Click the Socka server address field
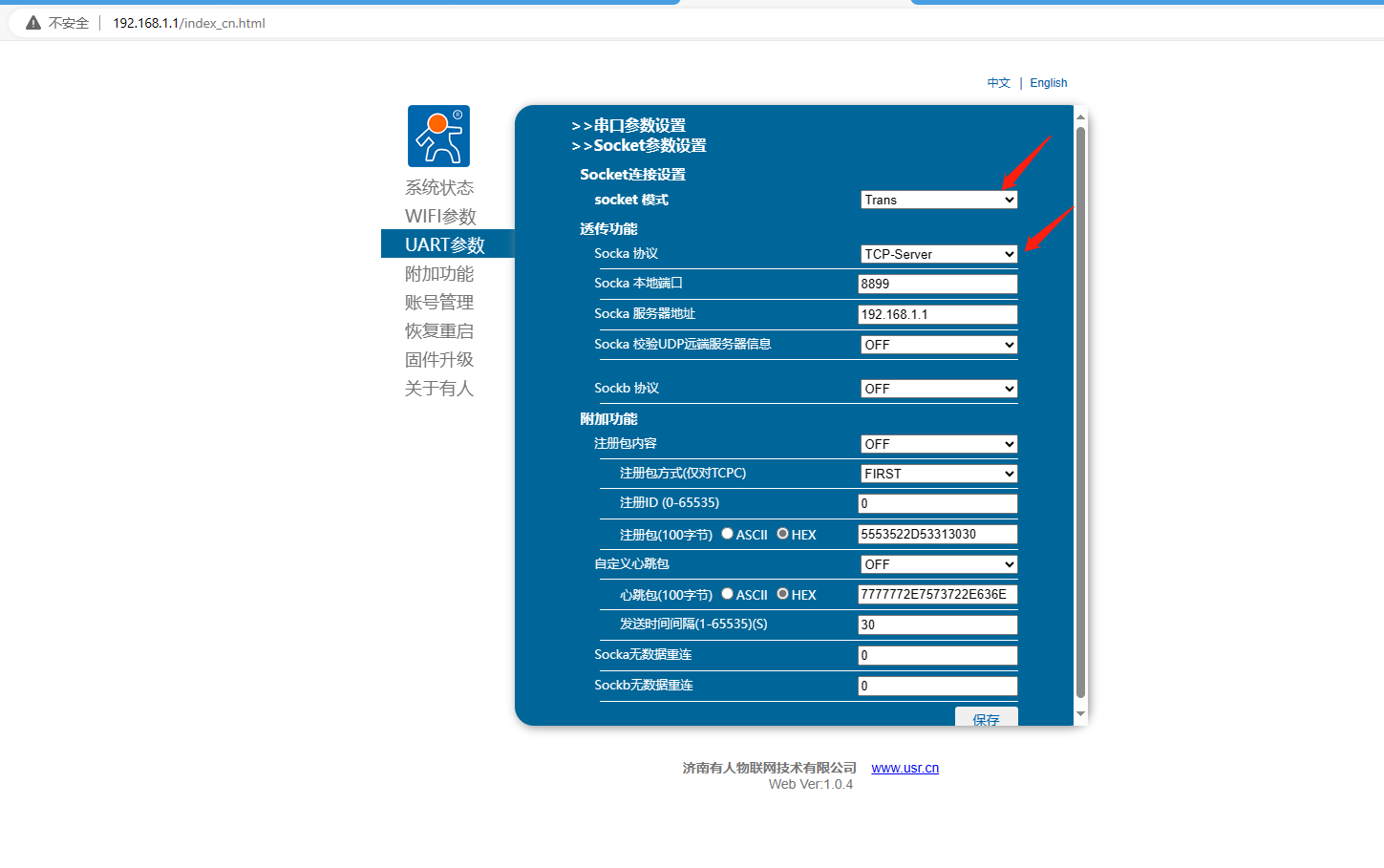The width and height of the screenshot is (1384, 868). pos(937,314)
